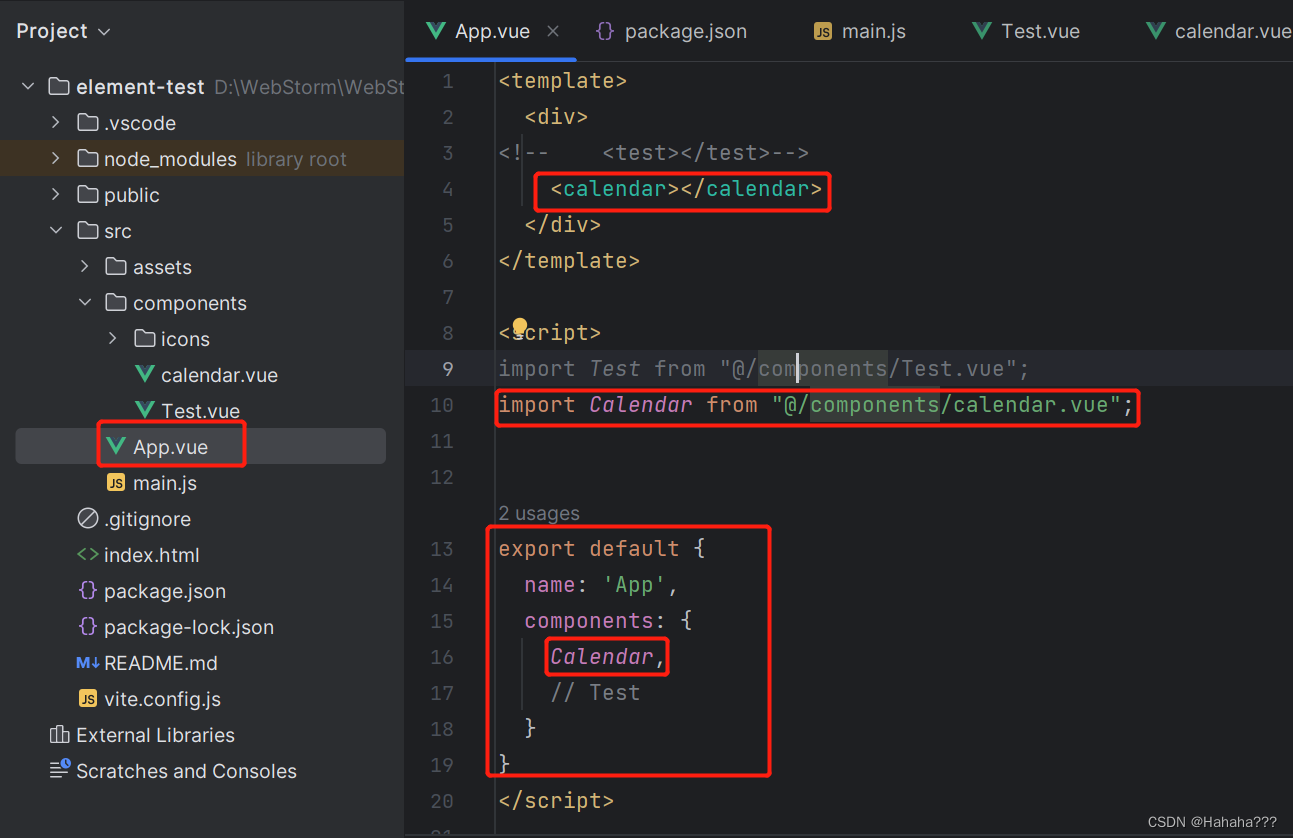Select .gitignore in the project tree
Image resolution: width=1293 pixels, height=838 pixels.
(x=147, y=519)
